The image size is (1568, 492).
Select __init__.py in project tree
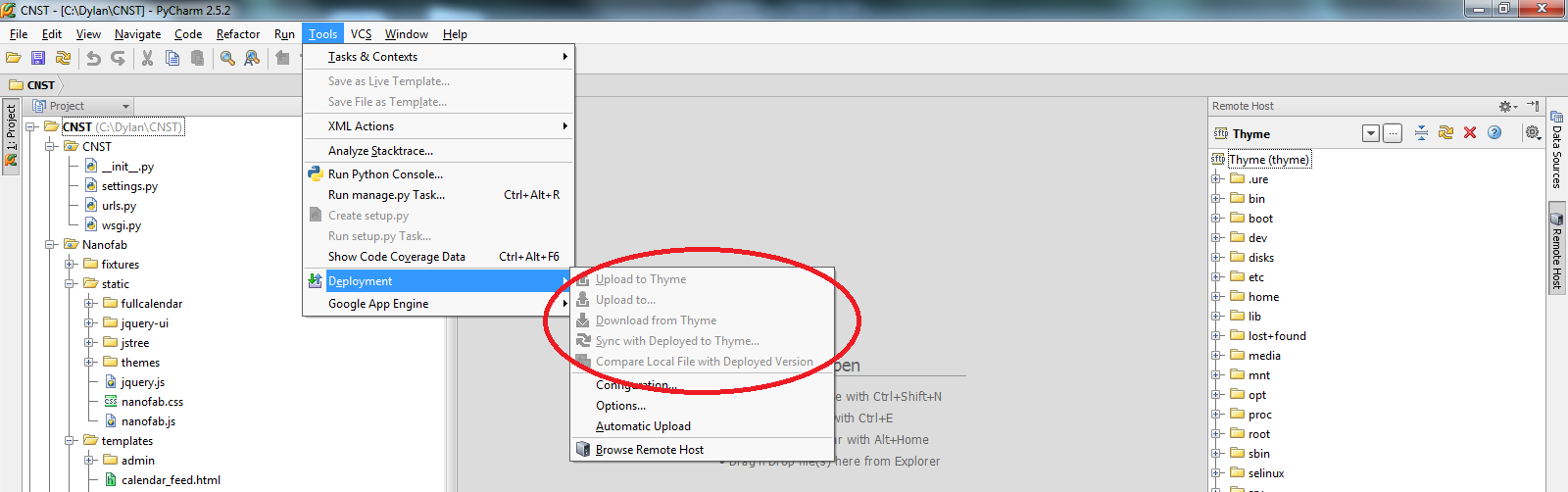click(127, 167)
